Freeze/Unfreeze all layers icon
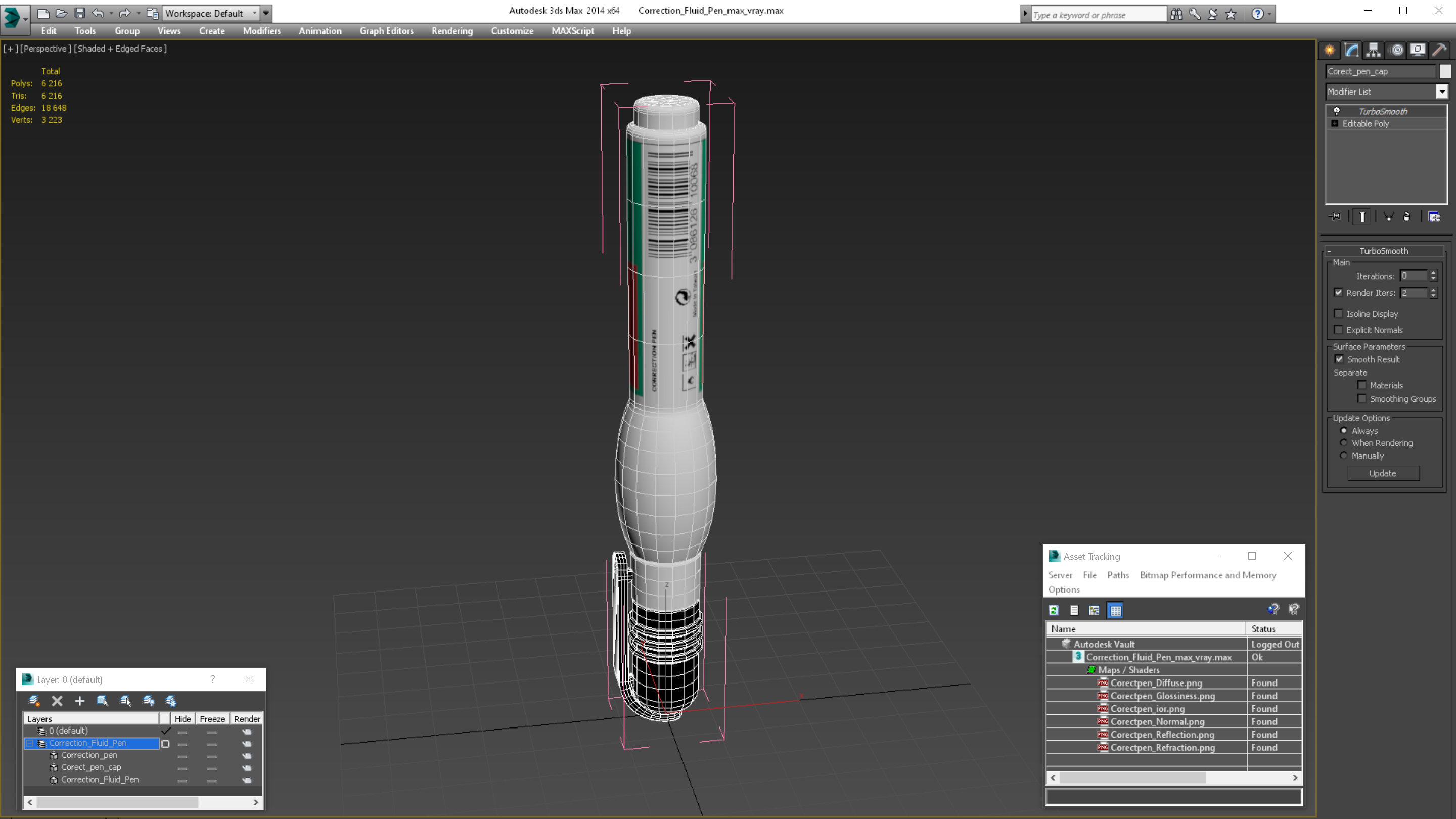Viewport: 1456px width, 819px height. point(171,701)
